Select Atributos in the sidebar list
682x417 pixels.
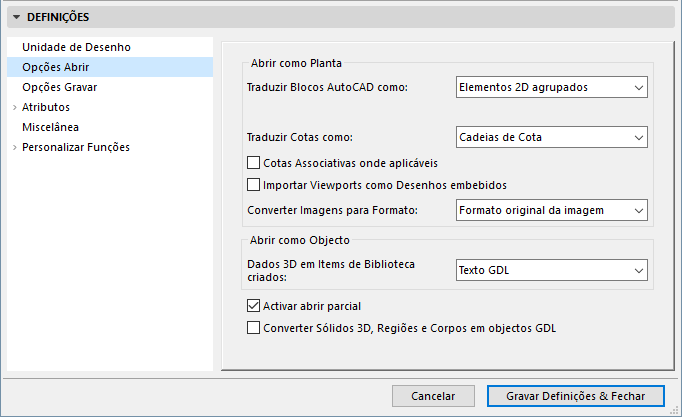(x=46, y=107)
